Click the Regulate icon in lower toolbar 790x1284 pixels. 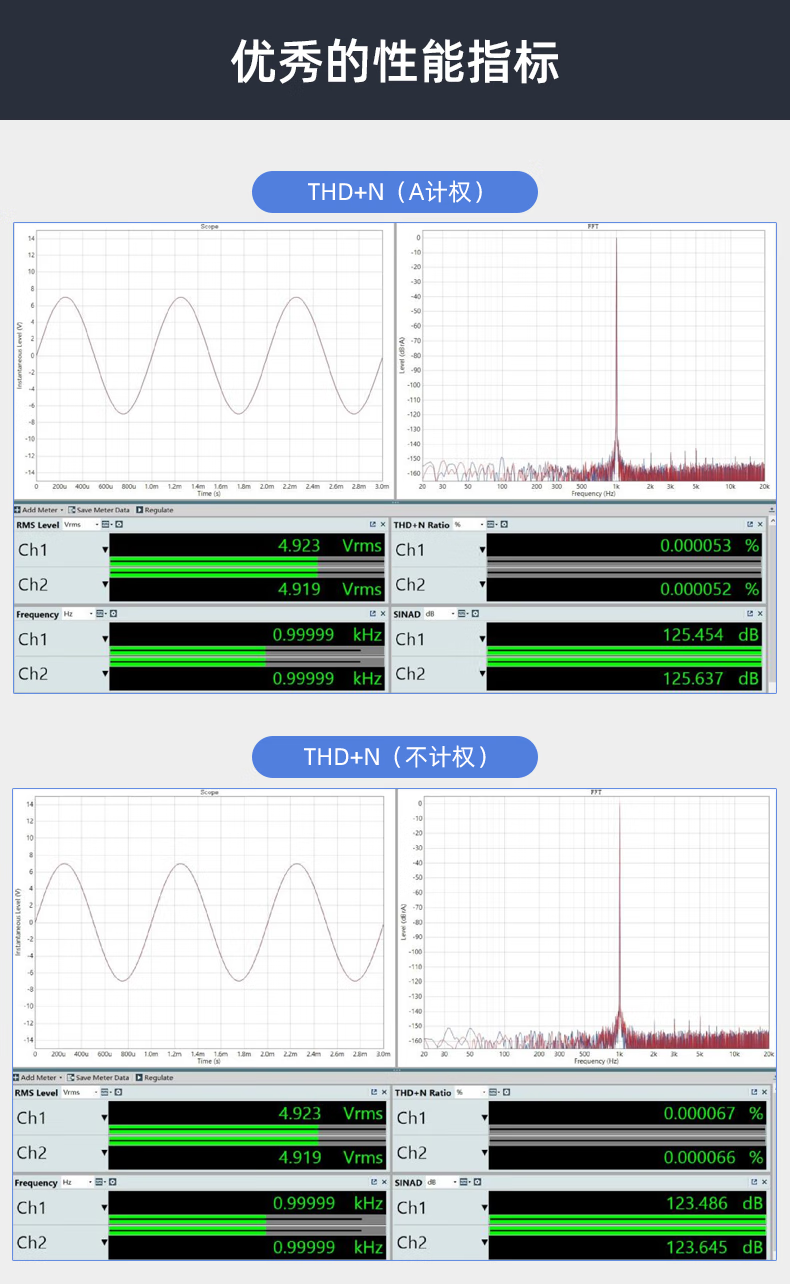coord(140,1078)
